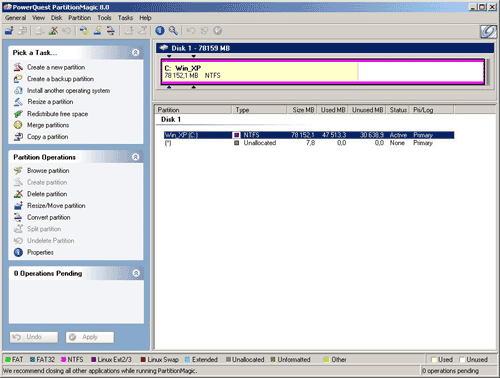Click the Resize/Move partition icon in operations panel

point(18,205)
